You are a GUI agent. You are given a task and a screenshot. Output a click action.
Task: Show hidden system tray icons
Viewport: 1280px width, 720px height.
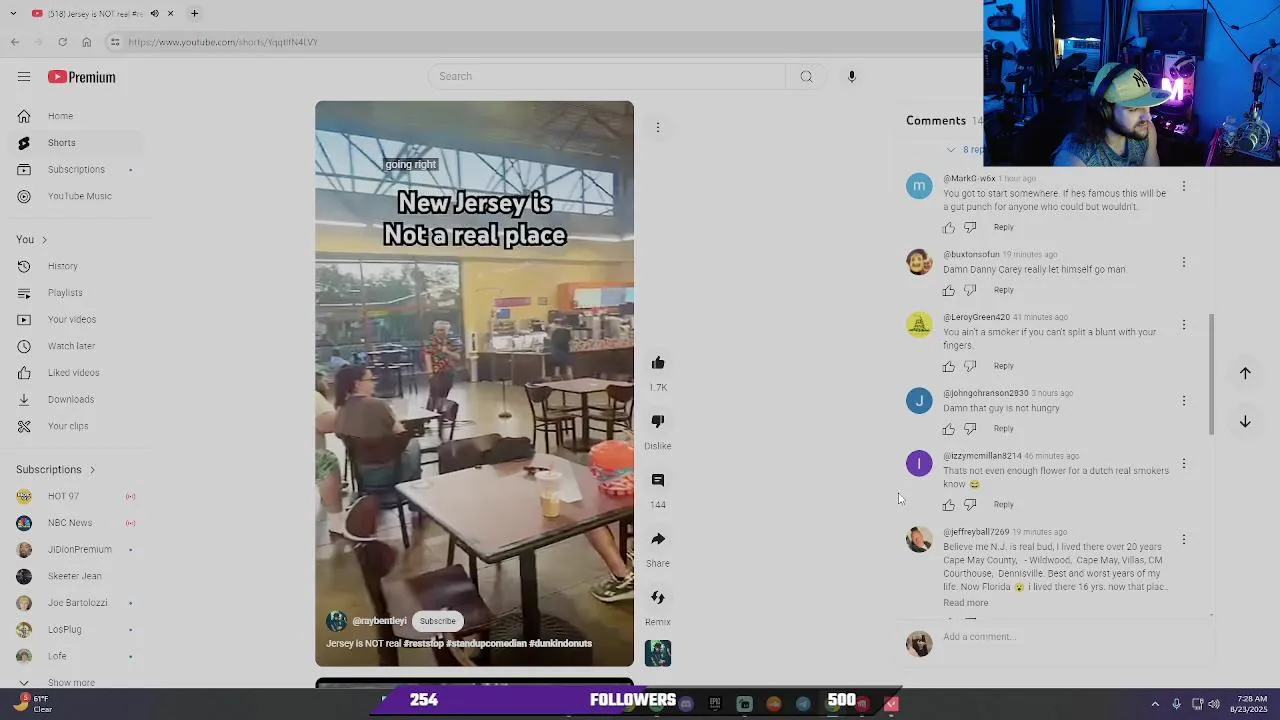click(x=1155, y=704)
